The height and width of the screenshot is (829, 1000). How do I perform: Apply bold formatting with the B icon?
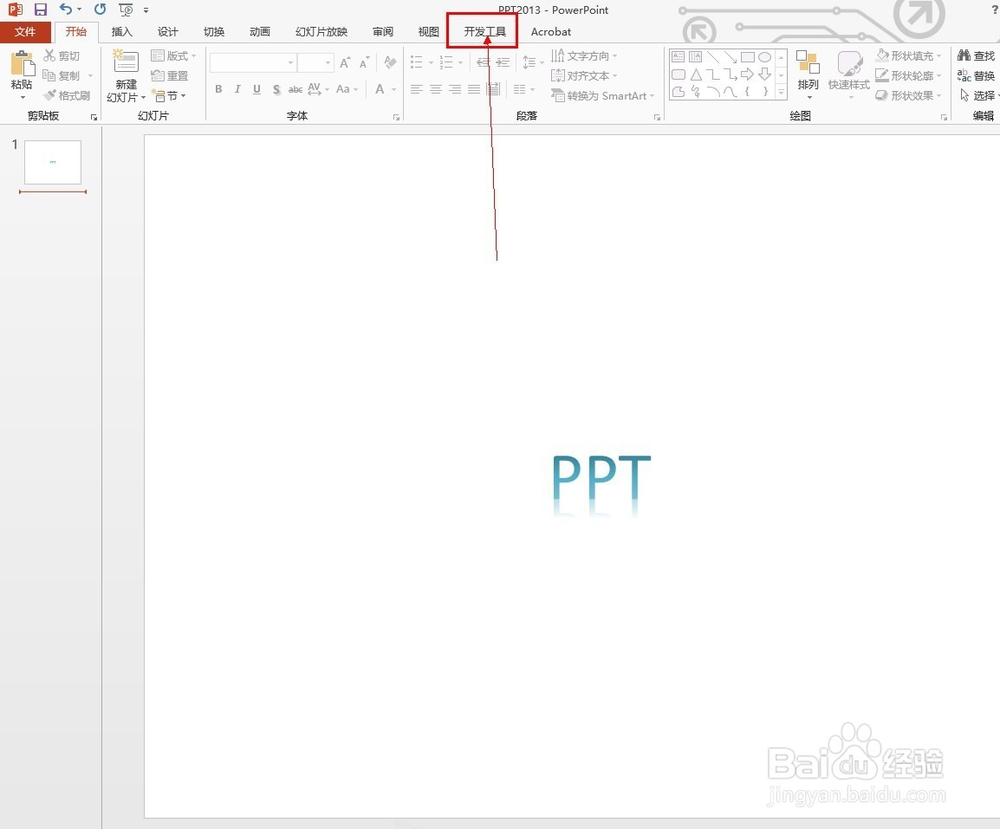pyautogui.click(x=218, y=89)
